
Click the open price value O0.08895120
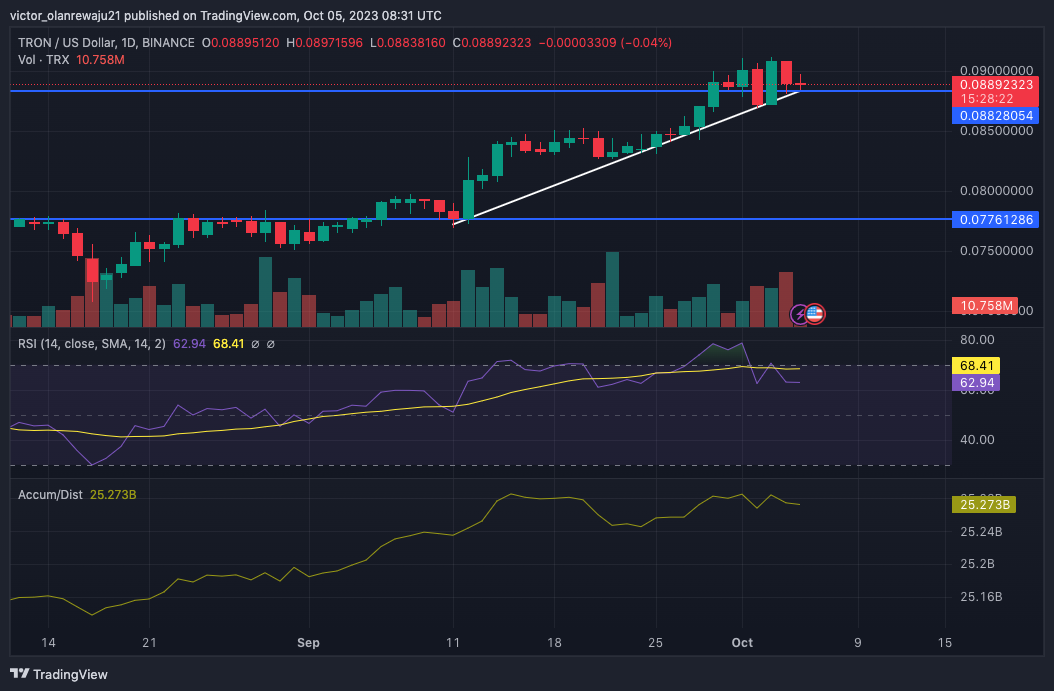pos(241,42)
